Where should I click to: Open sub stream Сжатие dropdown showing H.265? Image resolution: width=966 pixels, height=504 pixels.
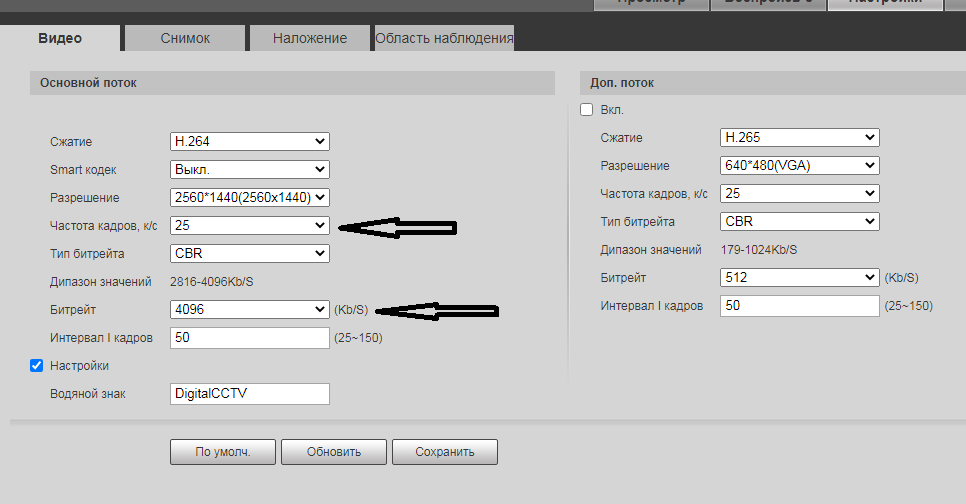coord(799,137)
